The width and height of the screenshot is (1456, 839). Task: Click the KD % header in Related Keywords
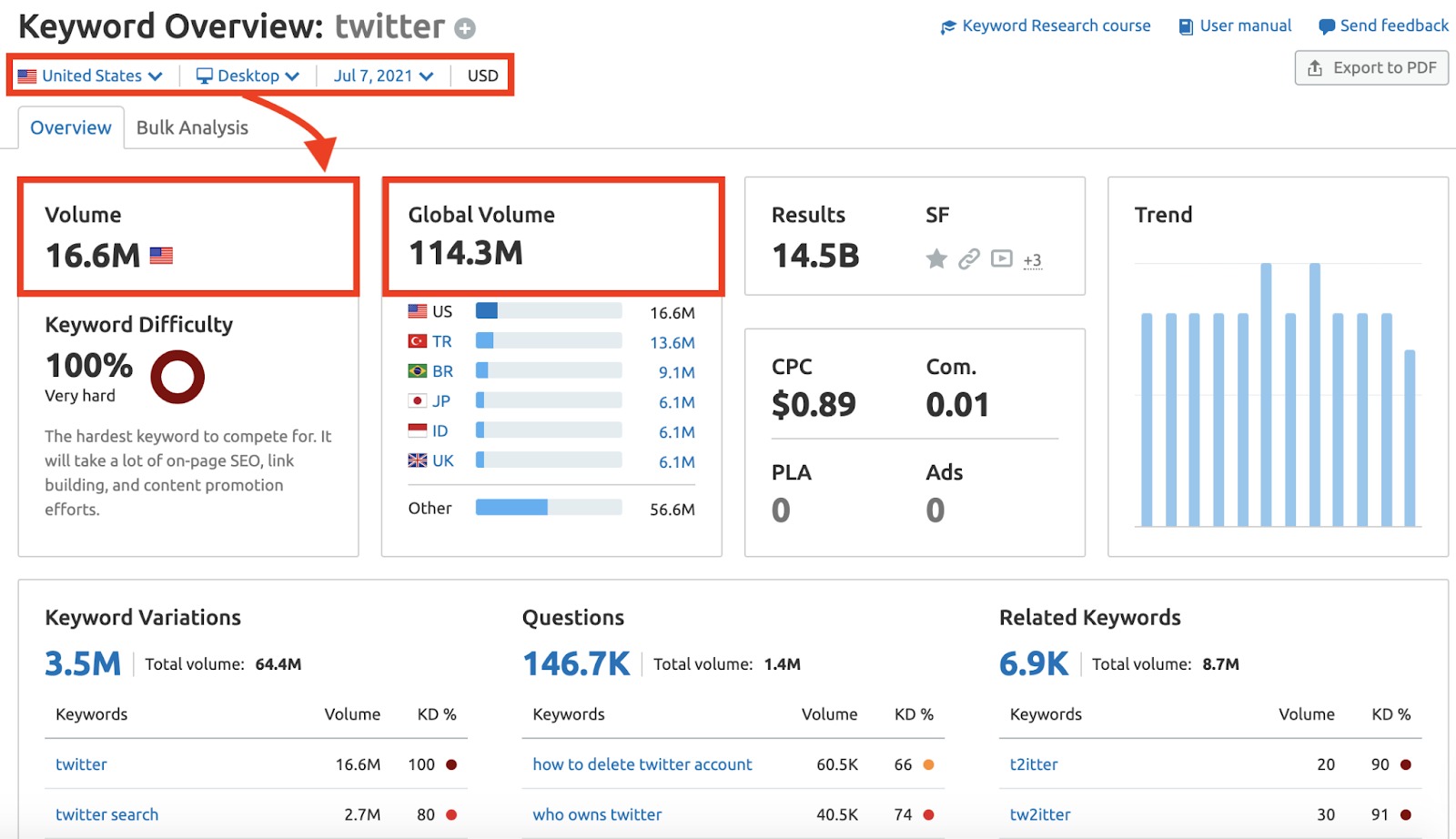pos(1391,714)
